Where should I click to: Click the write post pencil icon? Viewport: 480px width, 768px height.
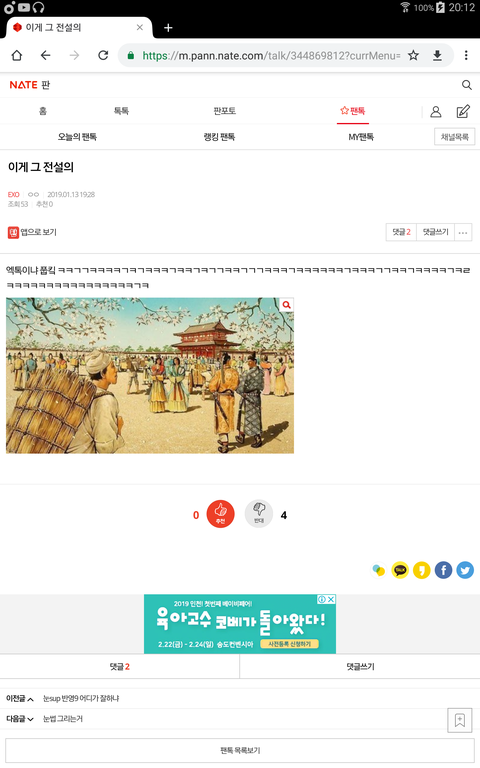463,112
